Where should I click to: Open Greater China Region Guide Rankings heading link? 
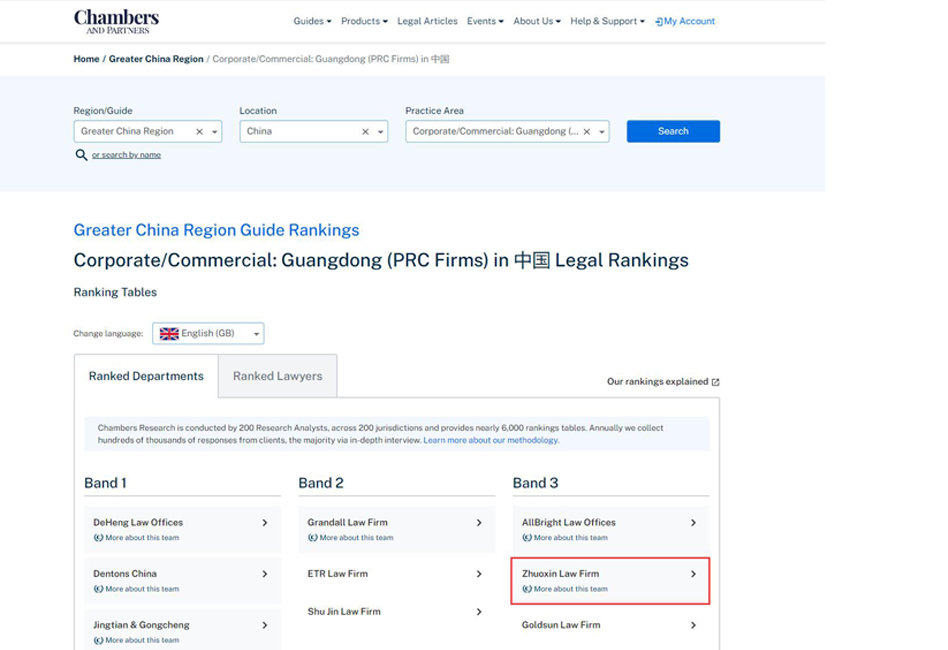coord(216,230)
